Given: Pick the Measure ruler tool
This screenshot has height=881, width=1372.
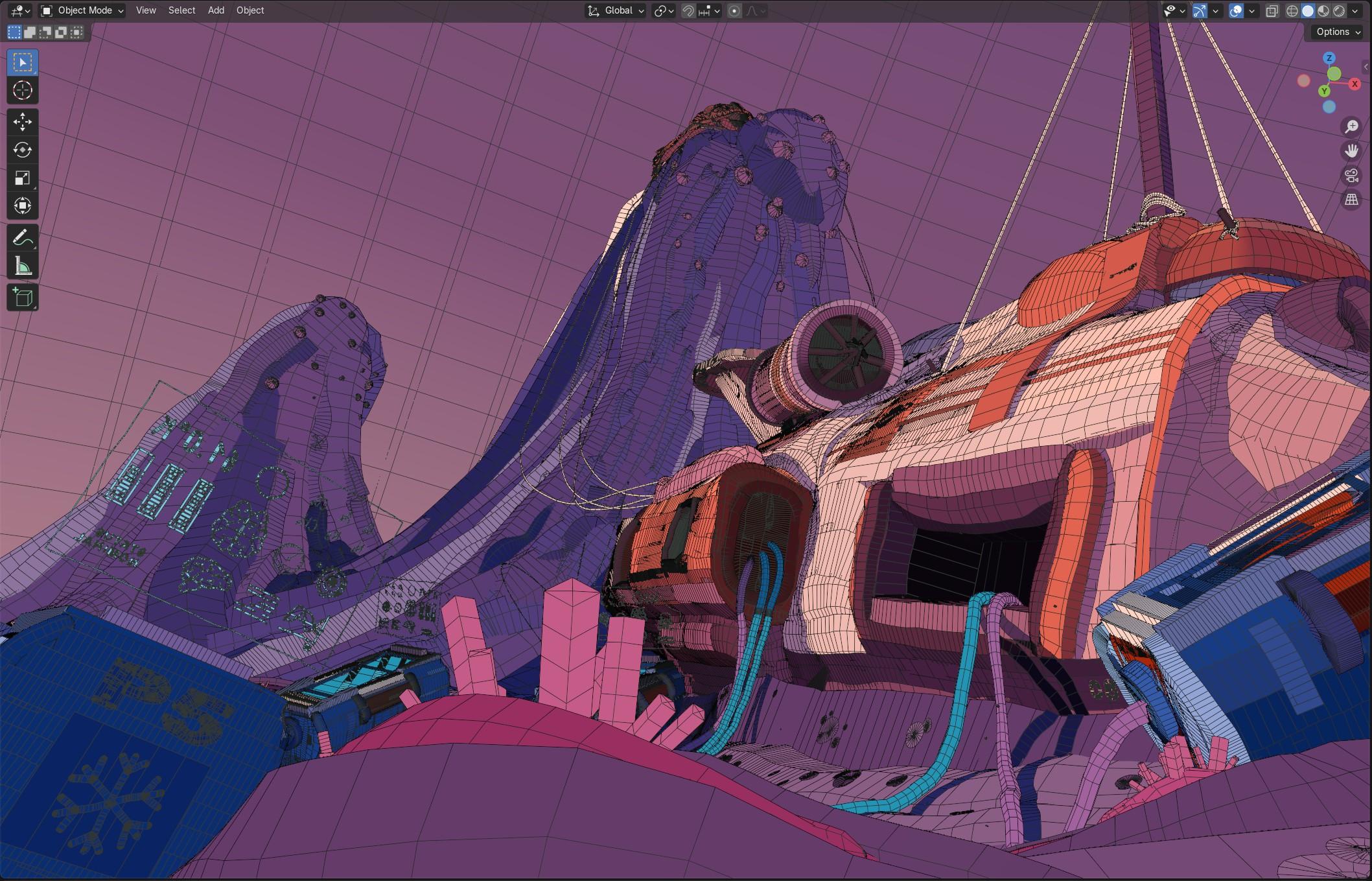Looking at the screenshot, I should tap(23, 266).
